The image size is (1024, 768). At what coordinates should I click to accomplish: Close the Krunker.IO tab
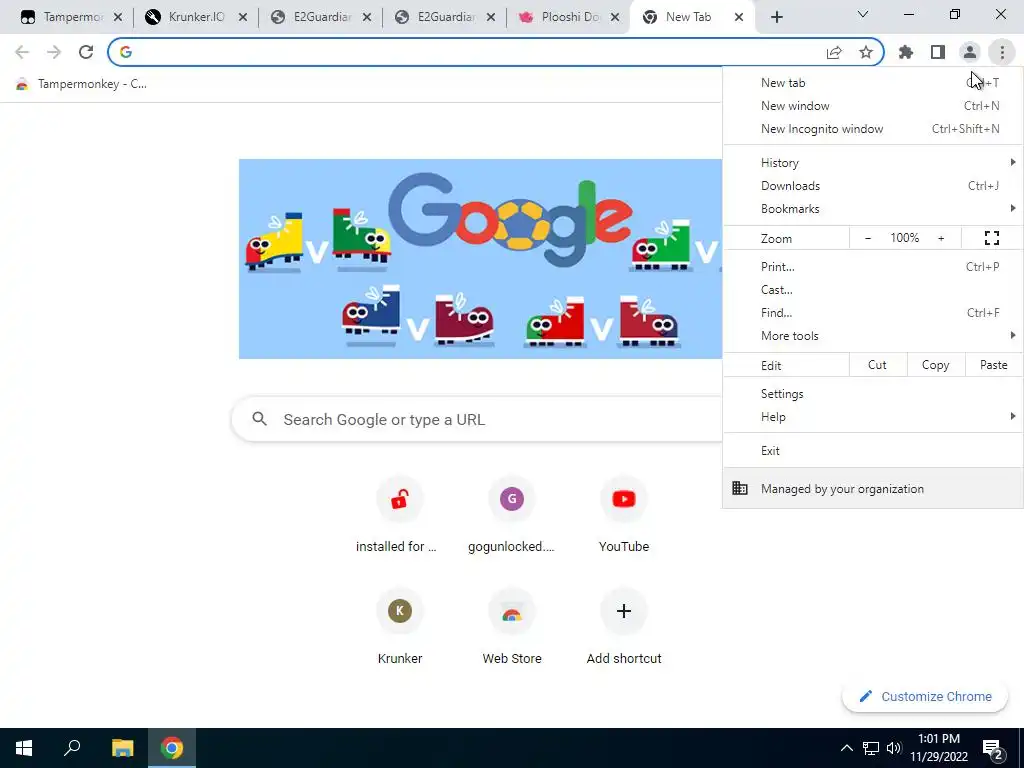[x=242, y=18]
